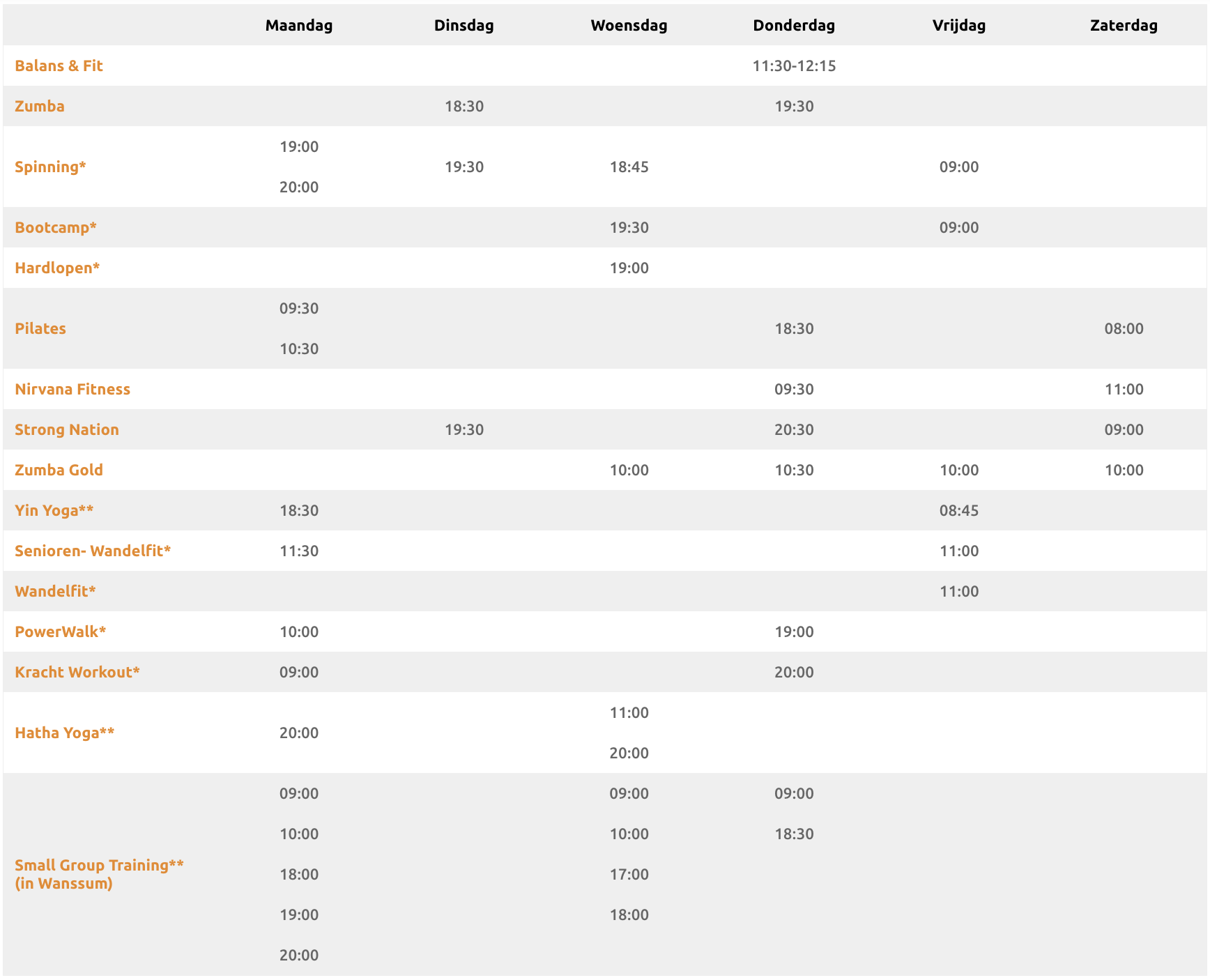
Task: Click Spinning's Woensdag 18:45 time
Action: (x=629, y=167)
